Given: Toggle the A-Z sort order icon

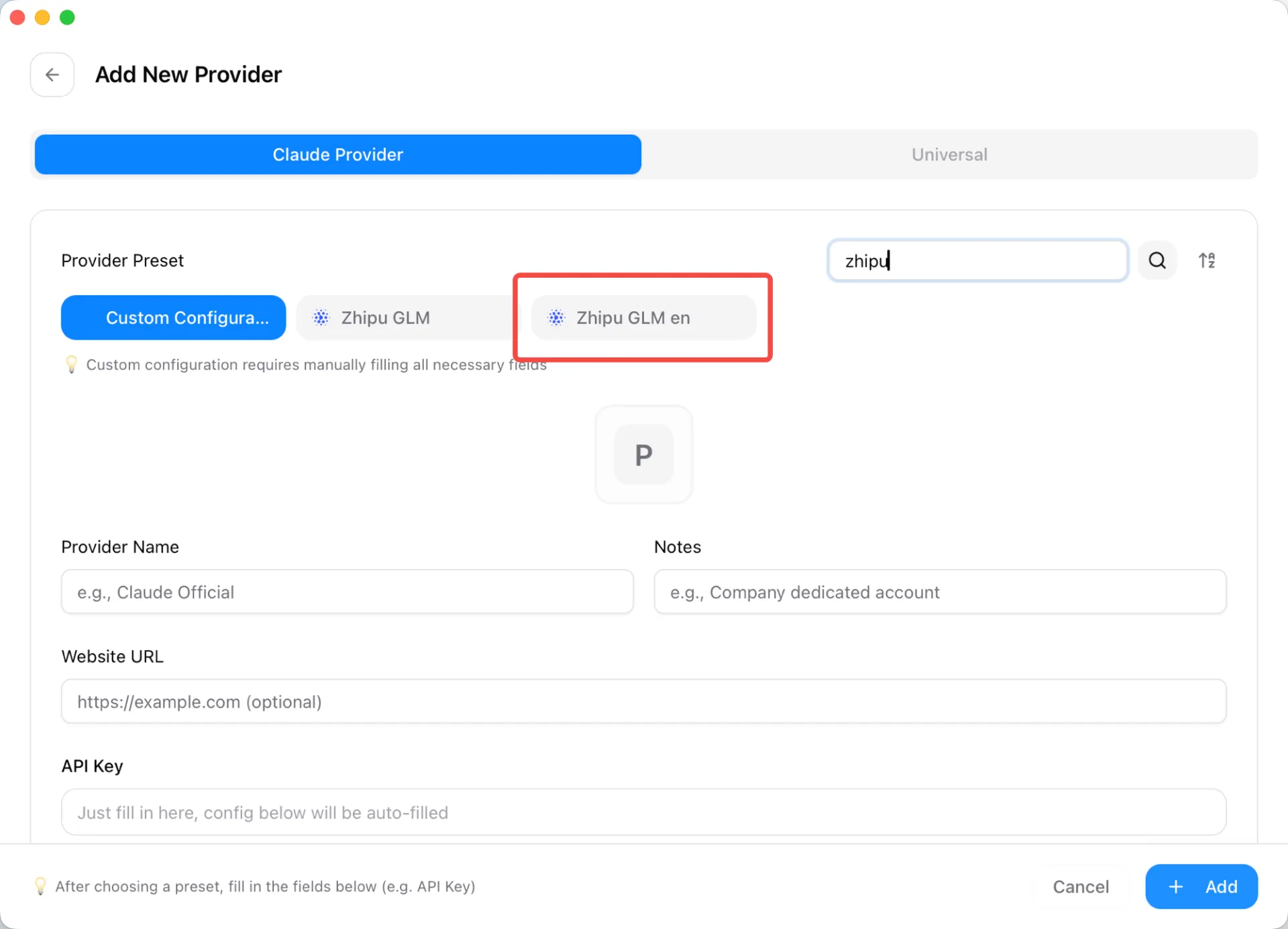Looking at the screenshot, I should tap(1207, 260).
